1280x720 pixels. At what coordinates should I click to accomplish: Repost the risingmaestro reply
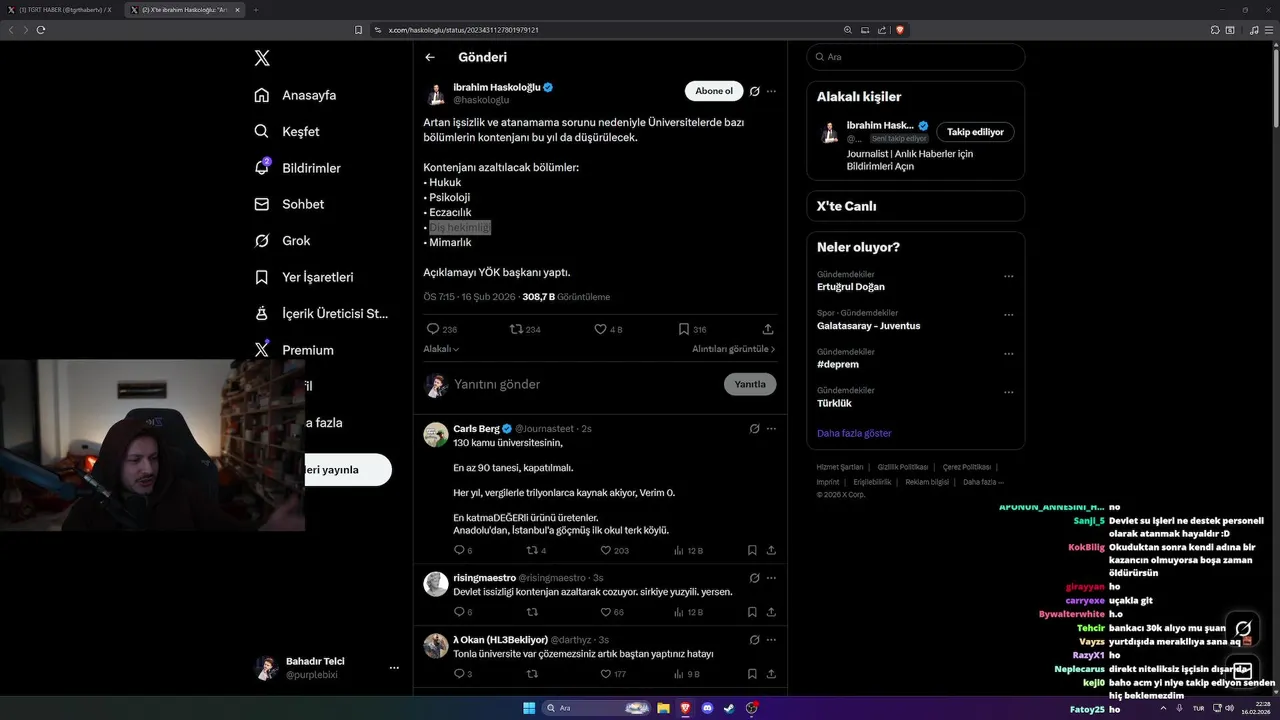532,612
